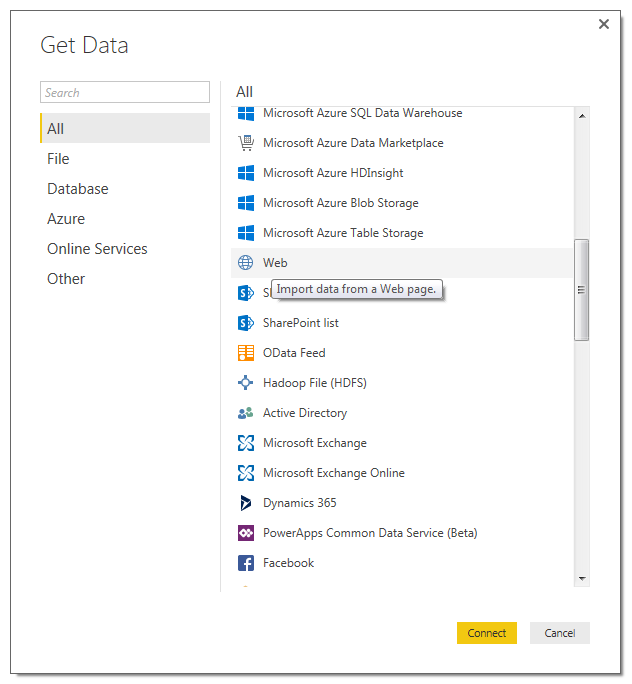Viewport: 632px width, 684px height.
Task: Click the Azure HDInsight Windows icon
Action: pyautogui.click(x=246, y=173)
